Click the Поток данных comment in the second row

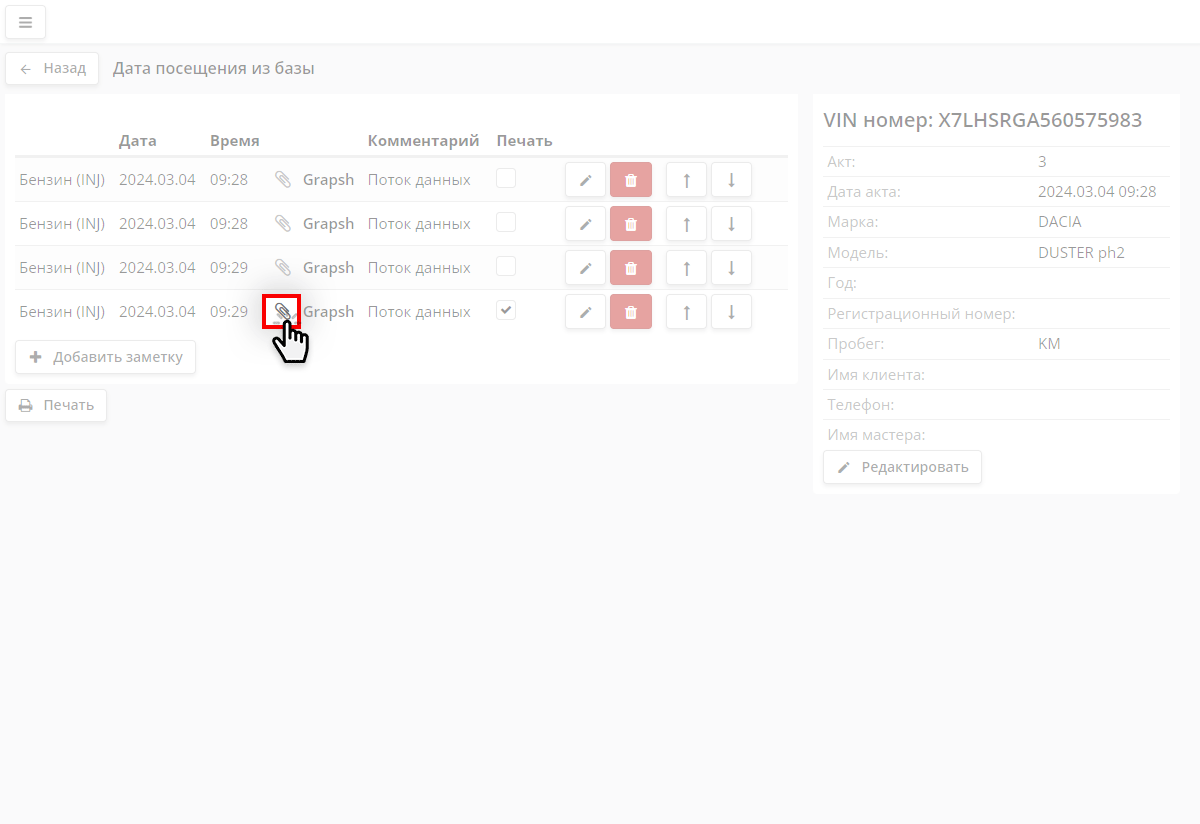pyautogui.click(x=421, y=223)
